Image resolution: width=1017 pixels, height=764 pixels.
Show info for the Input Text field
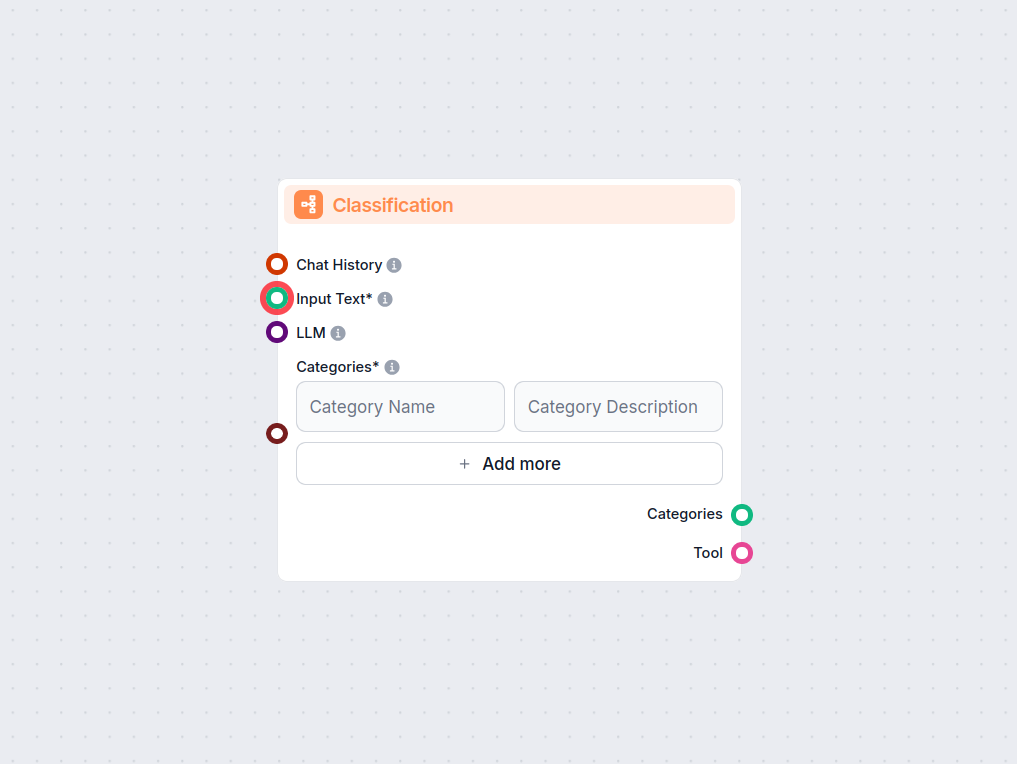(385, 299)
